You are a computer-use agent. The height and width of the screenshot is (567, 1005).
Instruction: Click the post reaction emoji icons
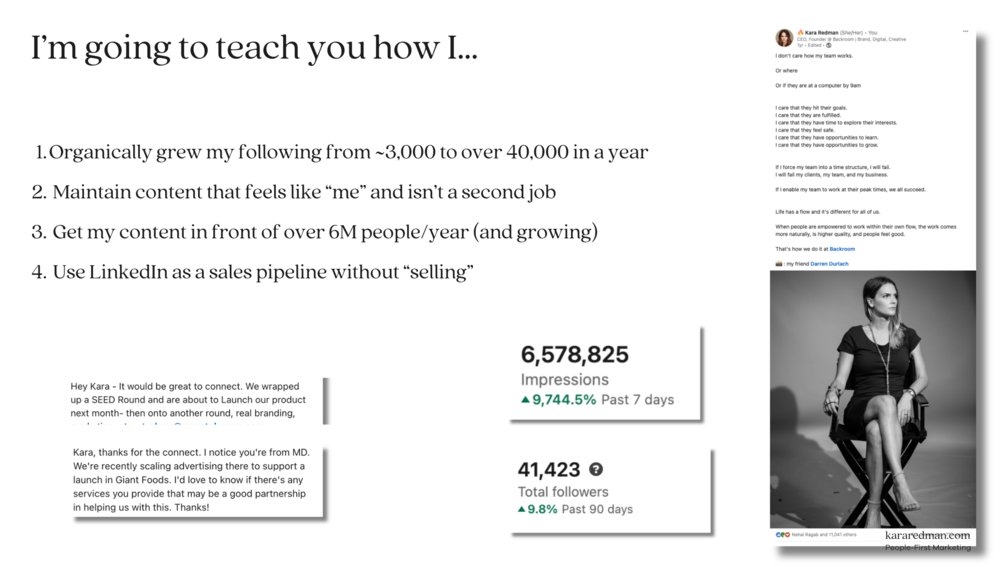[x=783, y=534]
